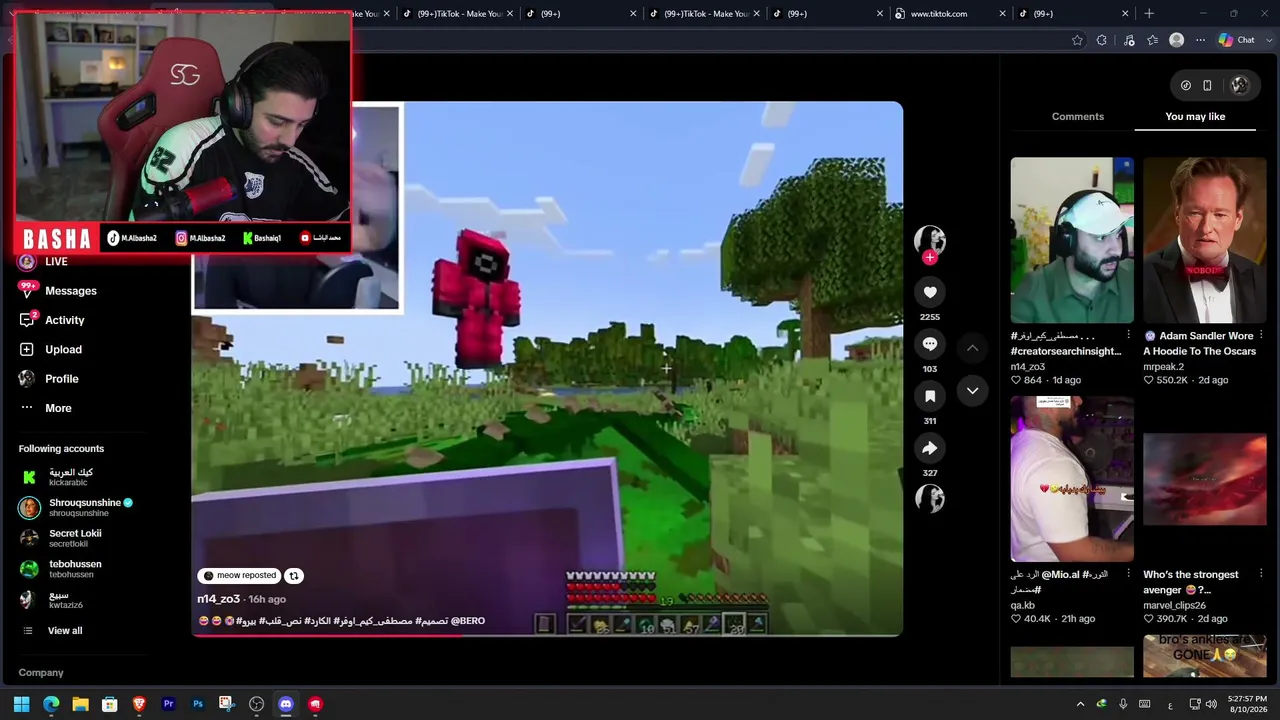Bookmark the video with the favorites icon
1280x720 pixels.
pos(930,396)
